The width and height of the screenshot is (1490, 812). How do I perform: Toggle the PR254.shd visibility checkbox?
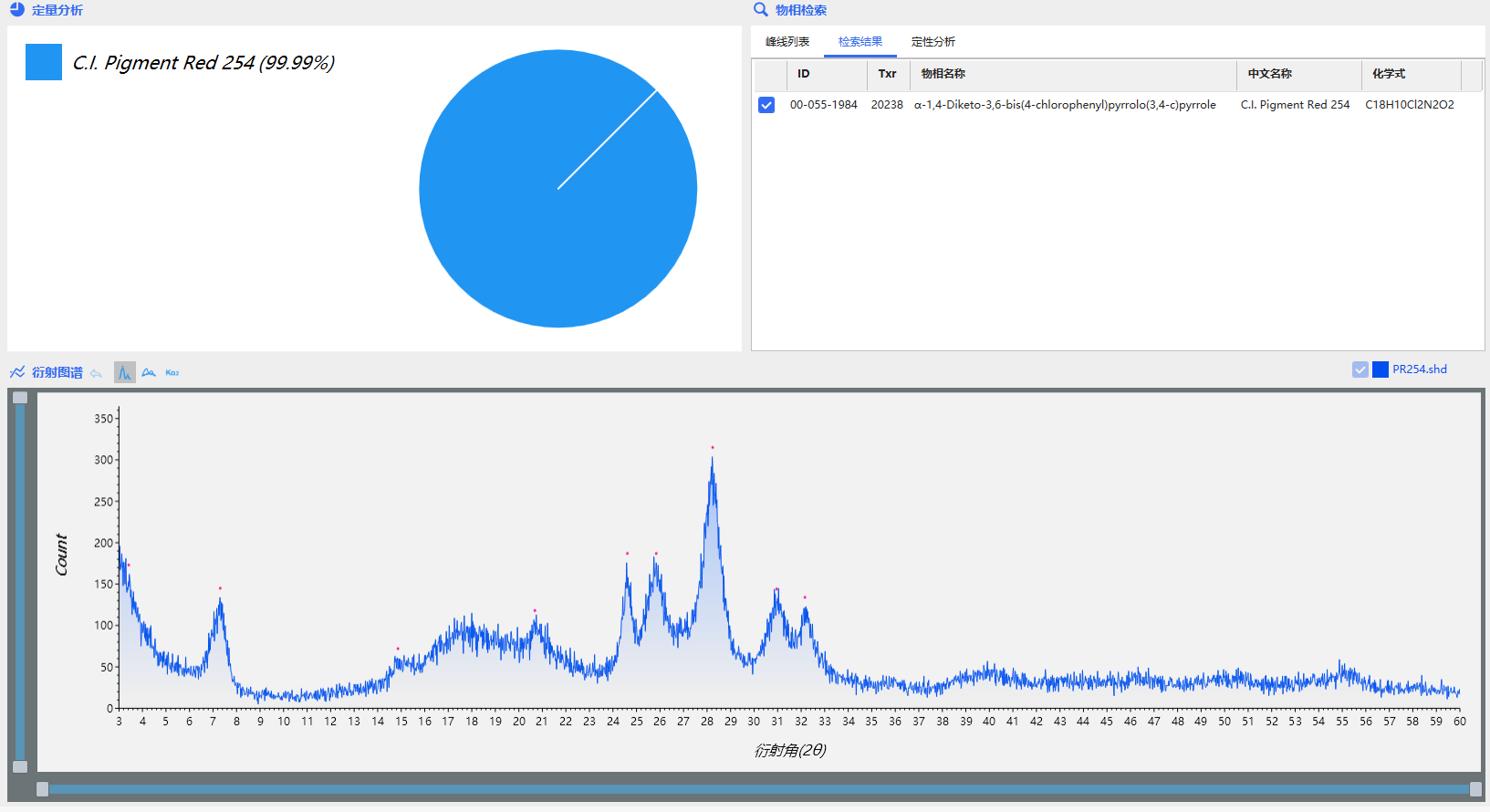(1360, 370)
